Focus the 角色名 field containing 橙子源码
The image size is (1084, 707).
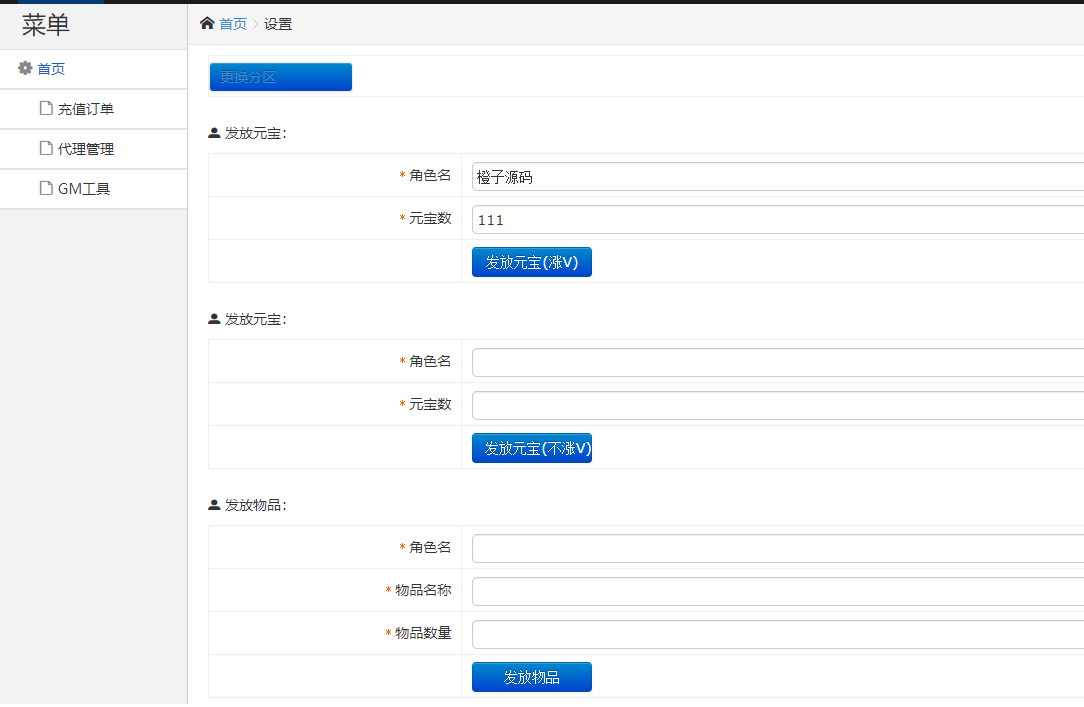pos(777,177)
